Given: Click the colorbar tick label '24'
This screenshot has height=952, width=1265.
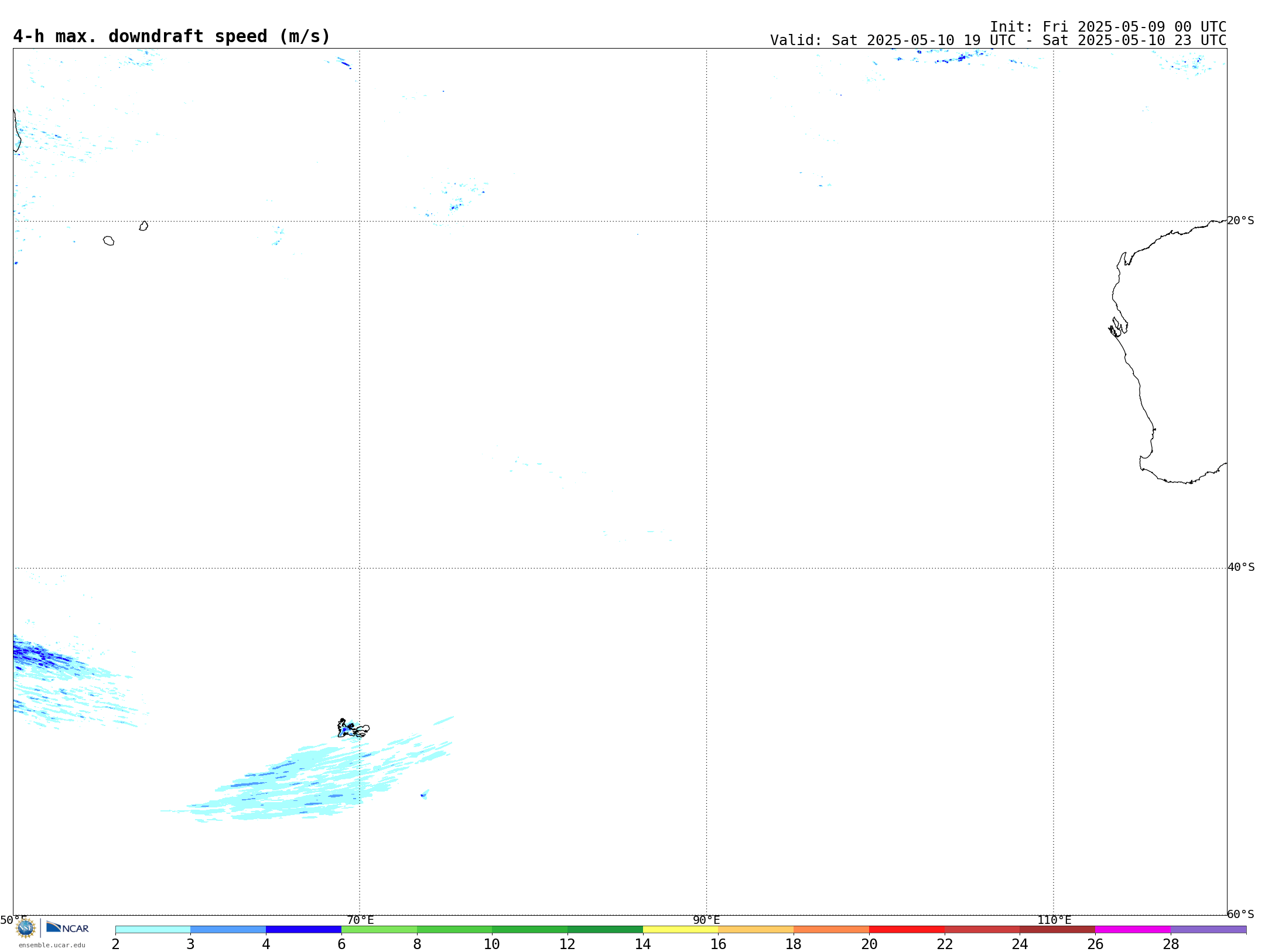Looking at the screenshot, I should (x=1020, y=944).
